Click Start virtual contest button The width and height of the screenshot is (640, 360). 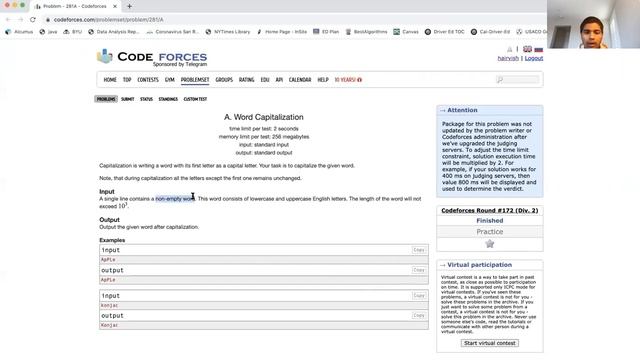click(x=489, y=343)
